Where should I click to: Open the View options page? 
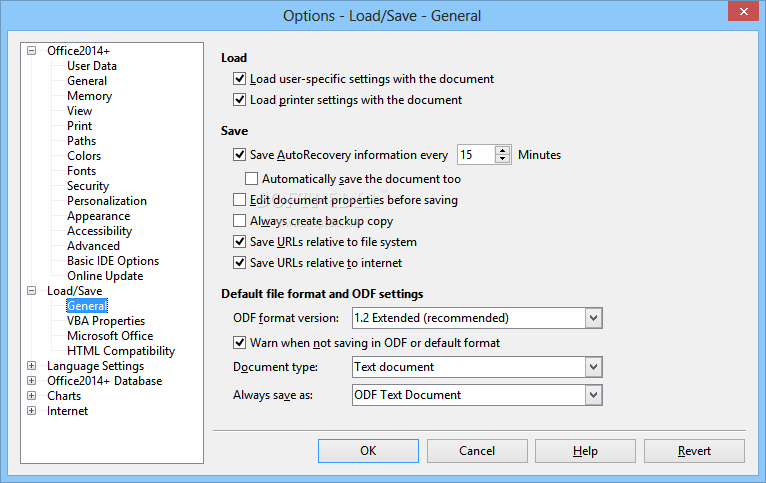coord(80,111)
